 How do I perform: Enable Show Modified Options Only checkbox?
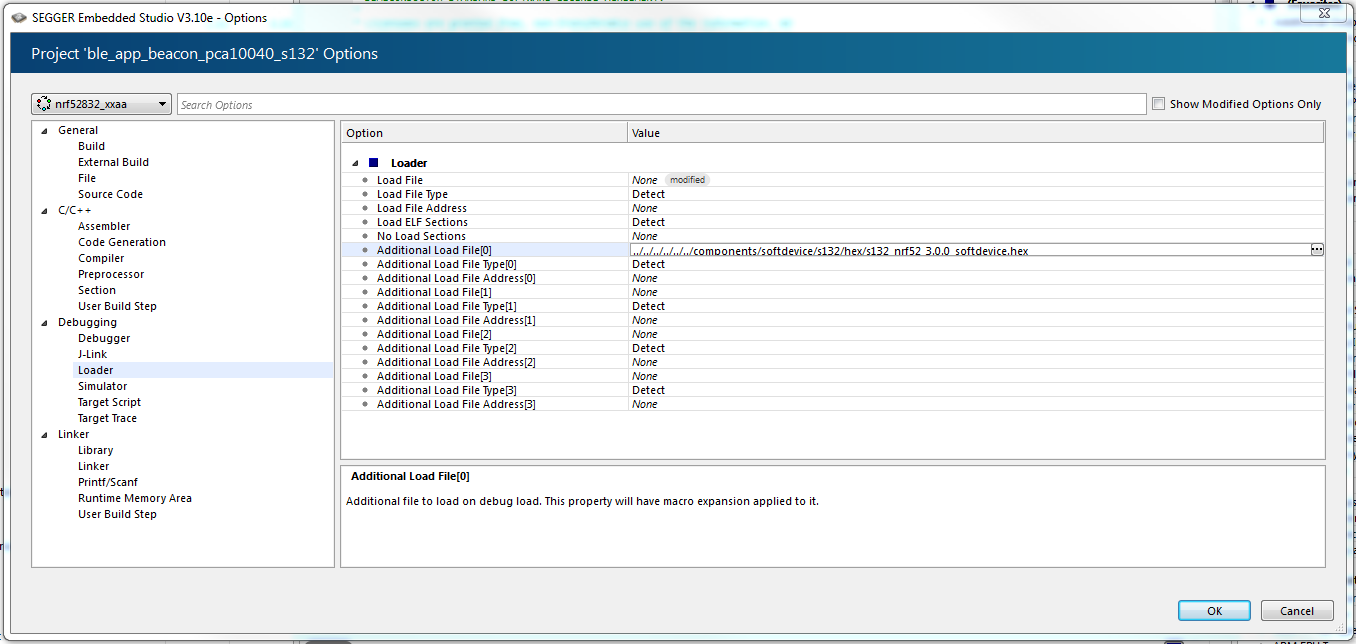click(x=1159, y=104)
